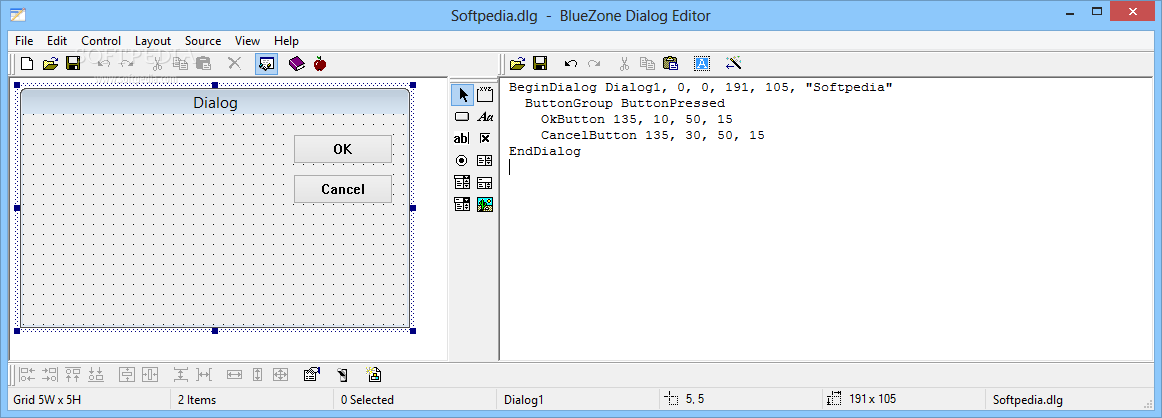Click Select All icon in source toolbar

point(701,64)
